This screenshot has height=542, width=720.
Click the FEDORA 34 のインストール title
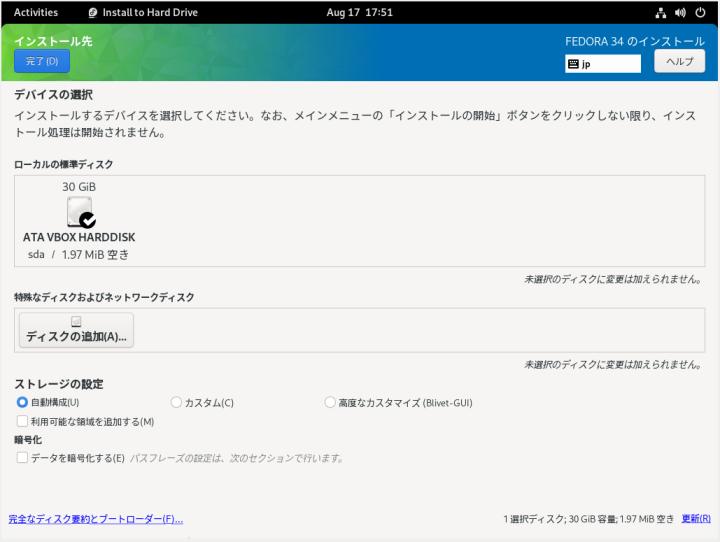[635, 41]
